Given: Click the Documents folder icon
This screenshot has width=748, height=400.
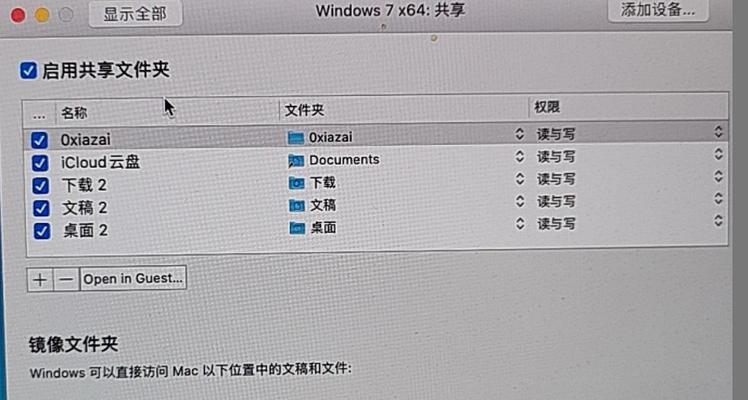Looking at the screenshot, I should pyautogui.click(x=296, y=161).
